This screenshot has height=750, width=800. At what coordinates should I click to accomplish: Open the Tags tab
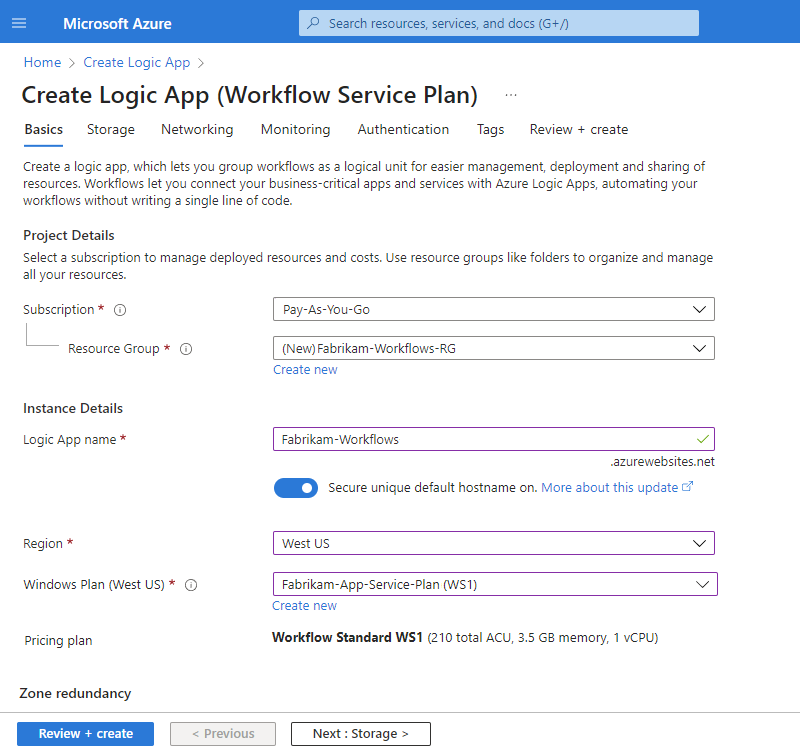coord(490,130)
